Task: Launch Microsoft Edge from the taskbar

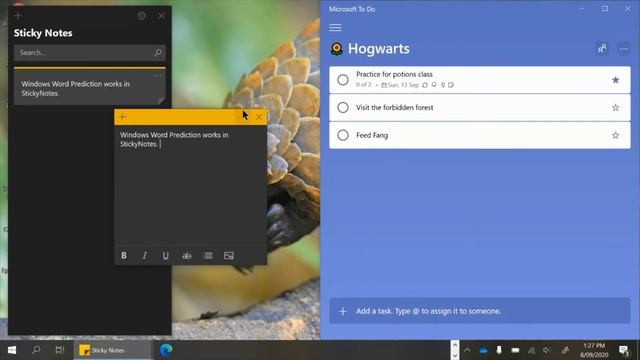Action: [166, 350]
